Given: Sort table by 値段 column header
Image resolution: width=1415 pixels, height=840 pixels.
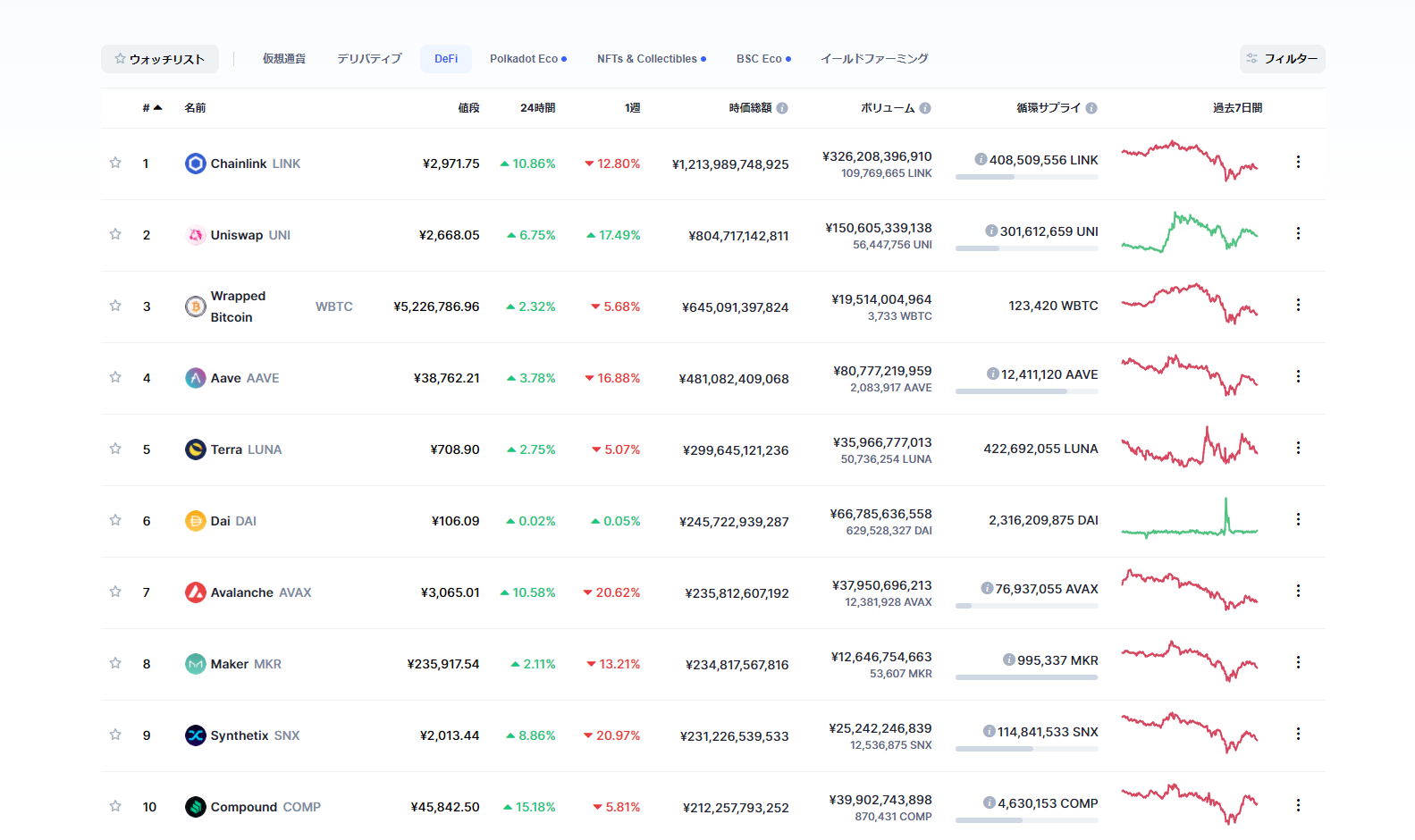Looking at the screenshot, I should [468, 108].
